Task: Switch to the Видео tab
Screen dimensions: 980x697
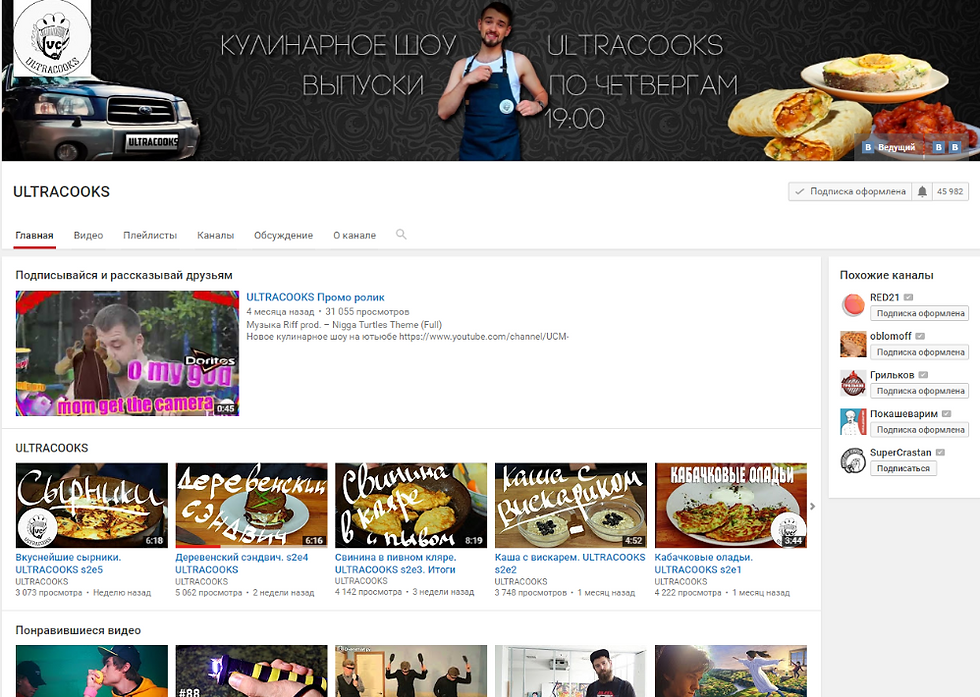Action: tap(88, 236)
